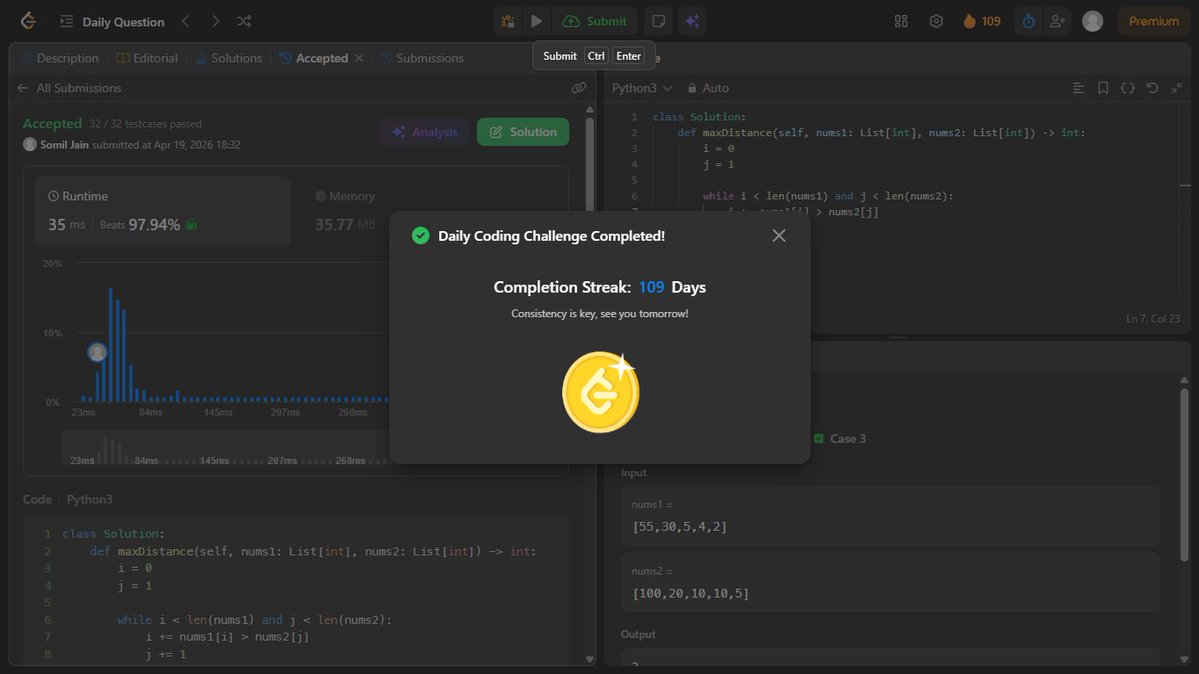Click the bookmark icon in editor toolbar
Image resolution: width=1199 pixels, height=674 pixels.
pos(1103,88)
